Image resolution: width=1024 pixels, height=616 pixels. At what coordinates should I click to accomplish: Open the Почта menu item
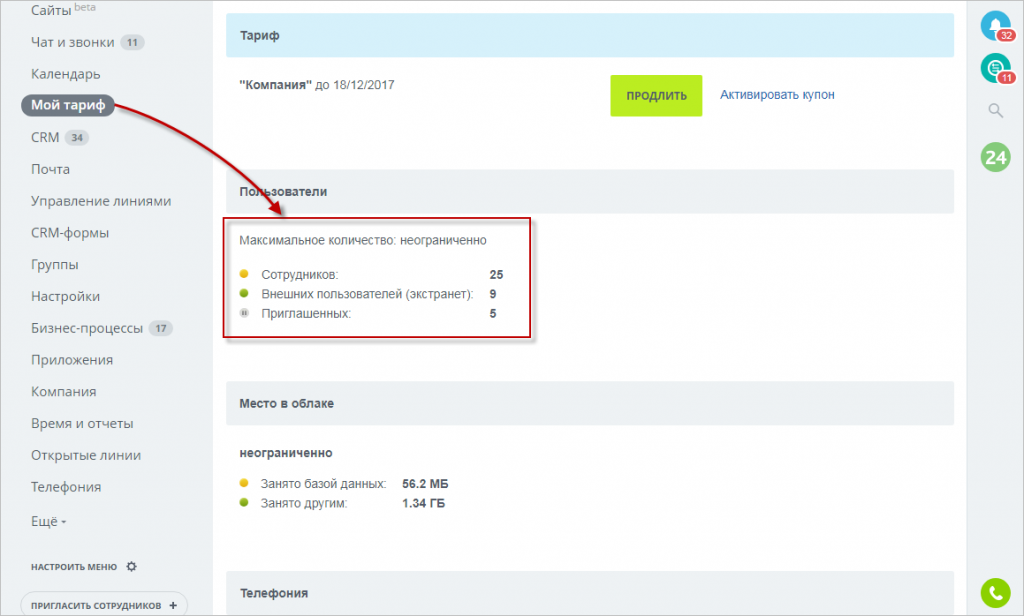click(50, 169)
